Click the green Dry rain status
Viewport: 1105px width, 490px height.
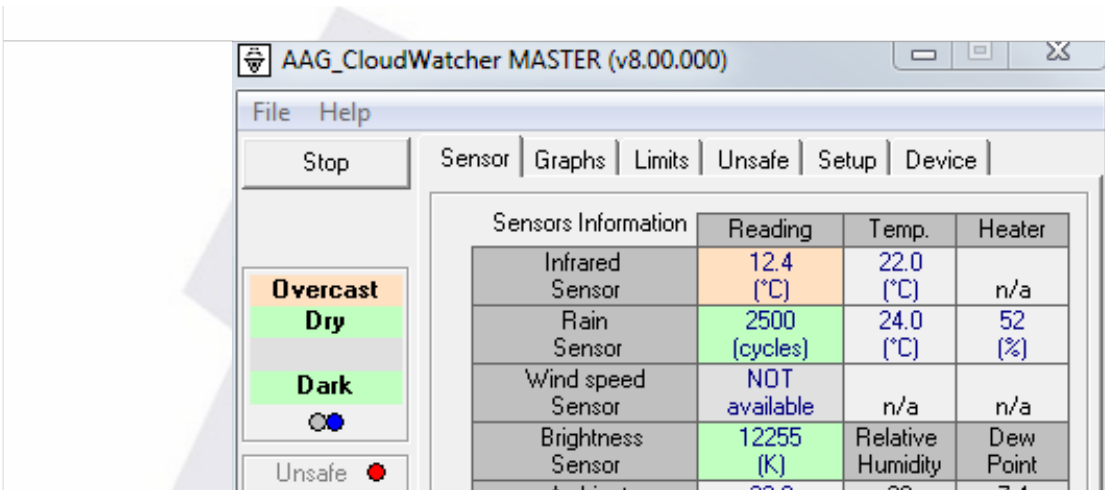point(326,321)
